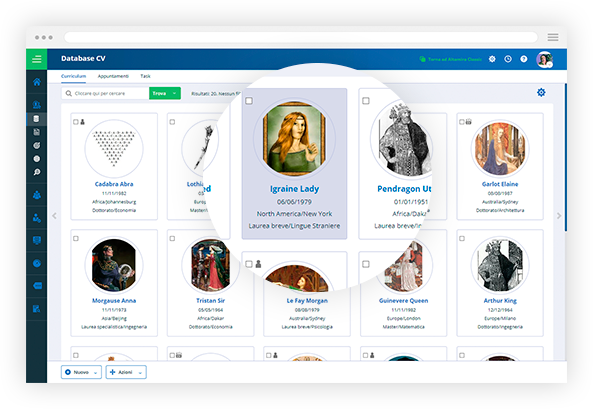Open Guinevere Queen profile name link
The width and height of the screenshot is (593, 409).
click(x=404, y=300)
